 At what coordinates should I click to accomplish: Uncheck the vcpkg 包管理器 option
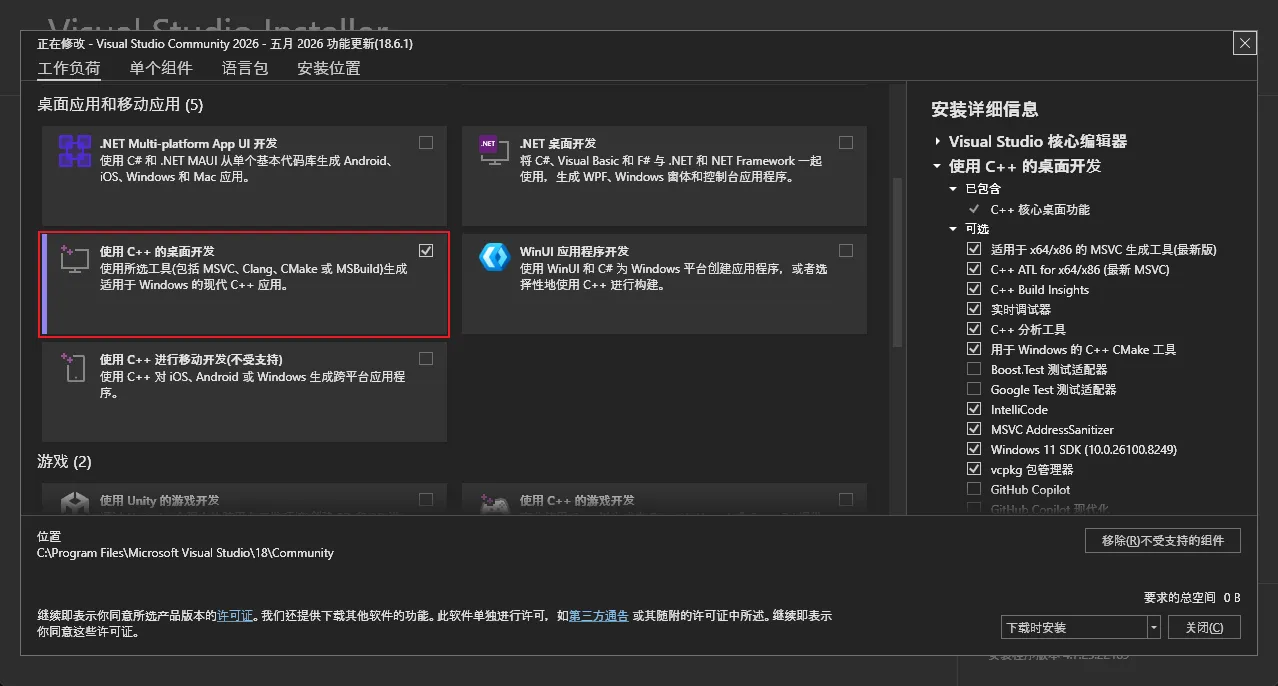[x=974, y=469]
